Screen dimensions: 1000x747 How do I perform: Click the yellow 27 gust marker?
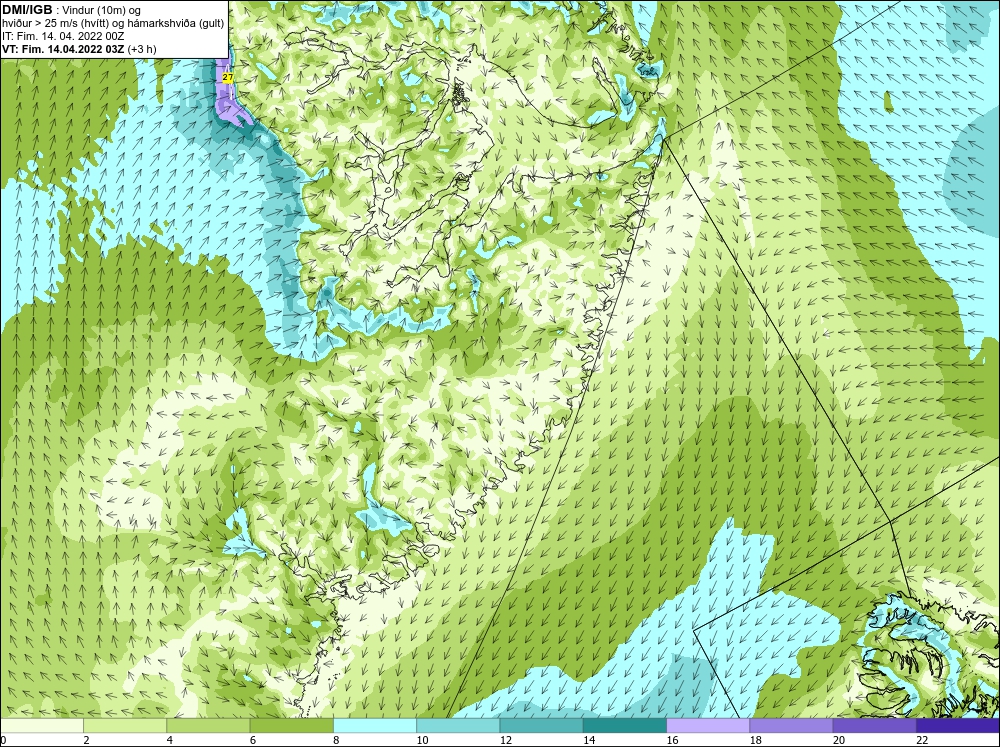[x=228, y=77]
